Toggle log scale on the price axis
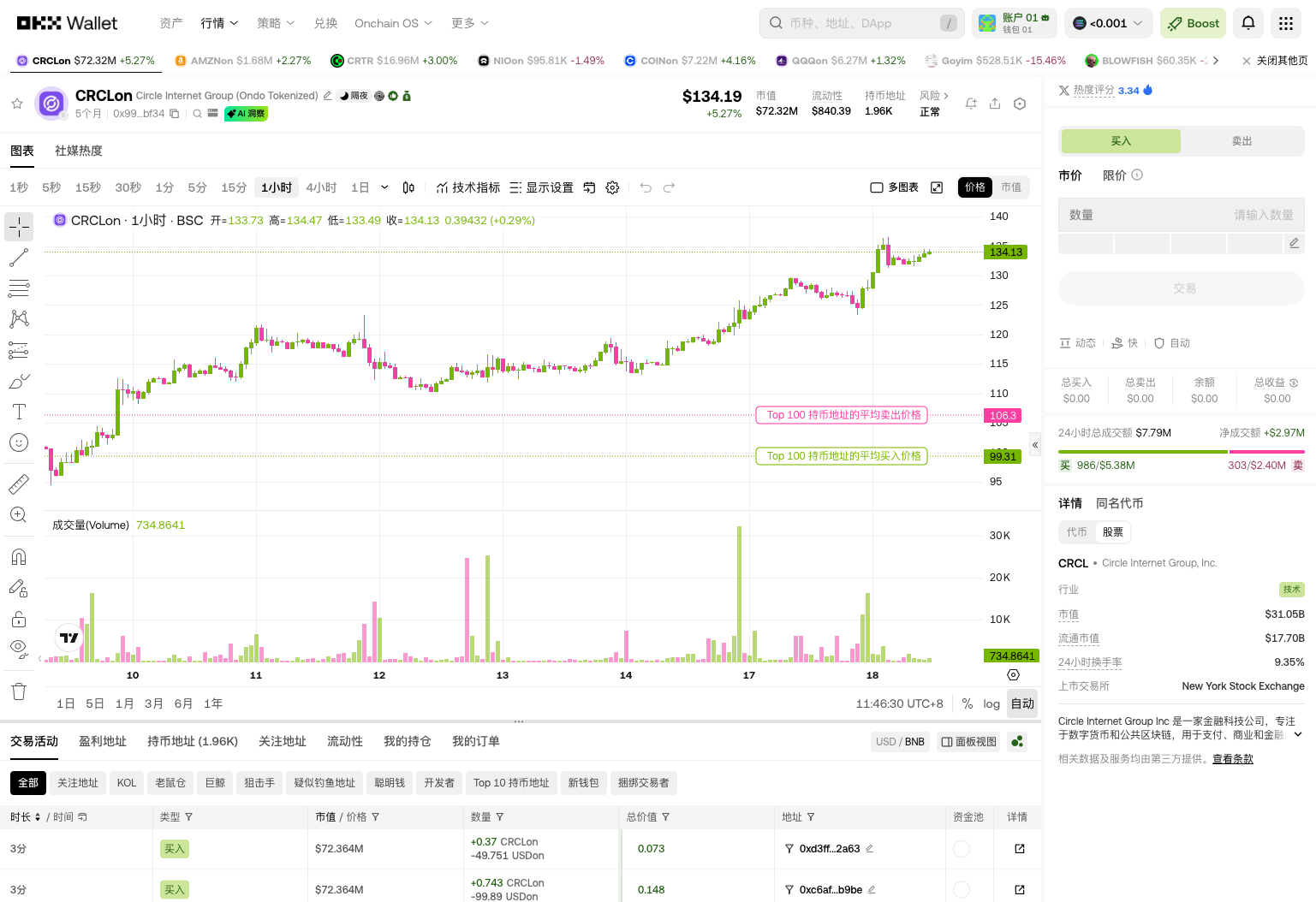1316x902 pixels. 991,703
